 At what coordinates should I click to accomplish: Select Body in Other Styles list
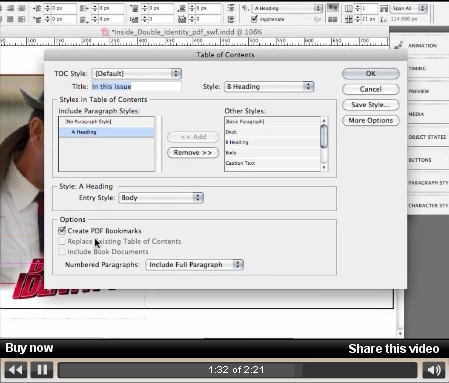click(x=272, y=153)
